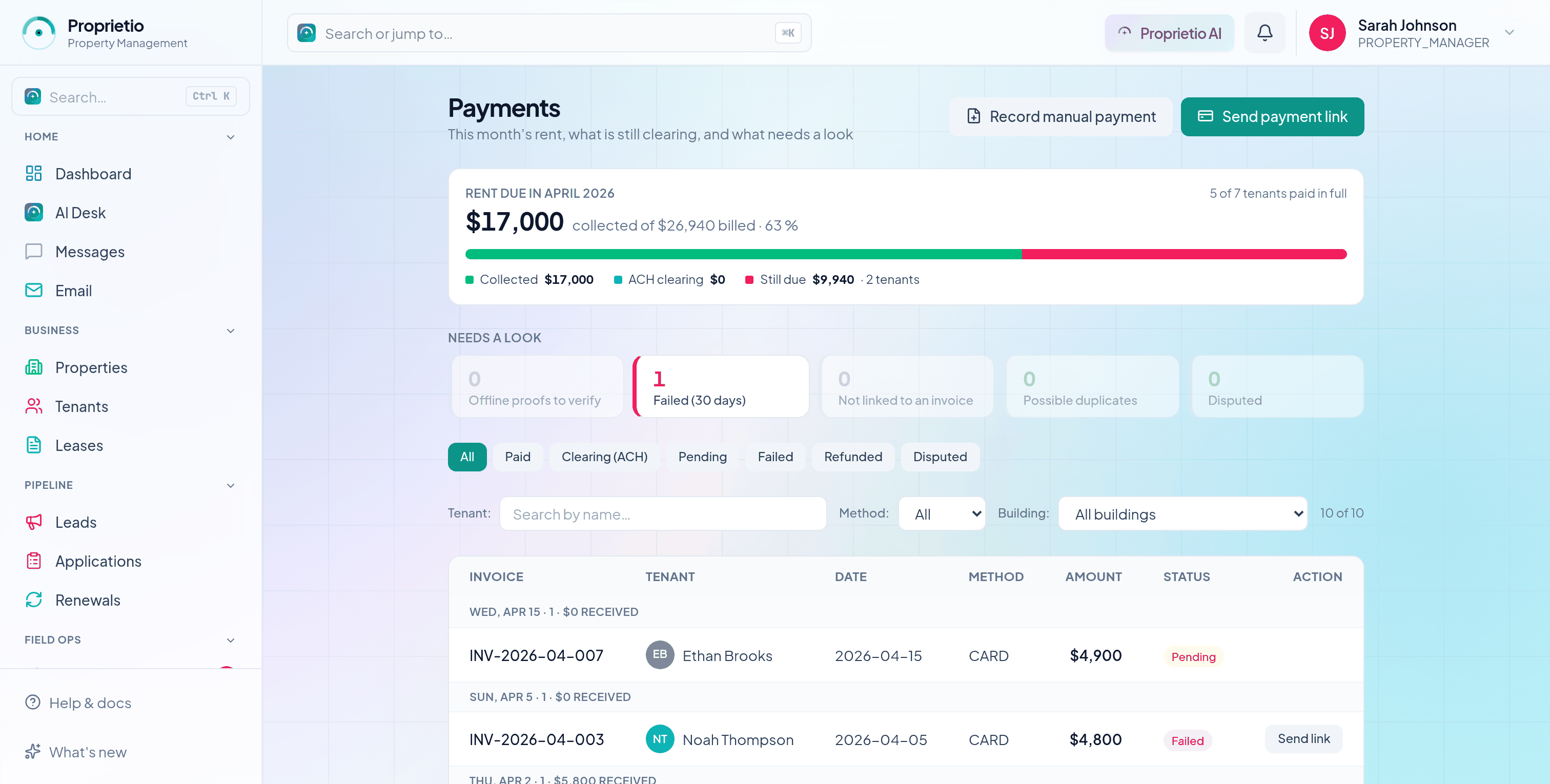This screenshot has width=1550, height=784.
Task: Open the notifications bell
Action: click(1264, 33)
